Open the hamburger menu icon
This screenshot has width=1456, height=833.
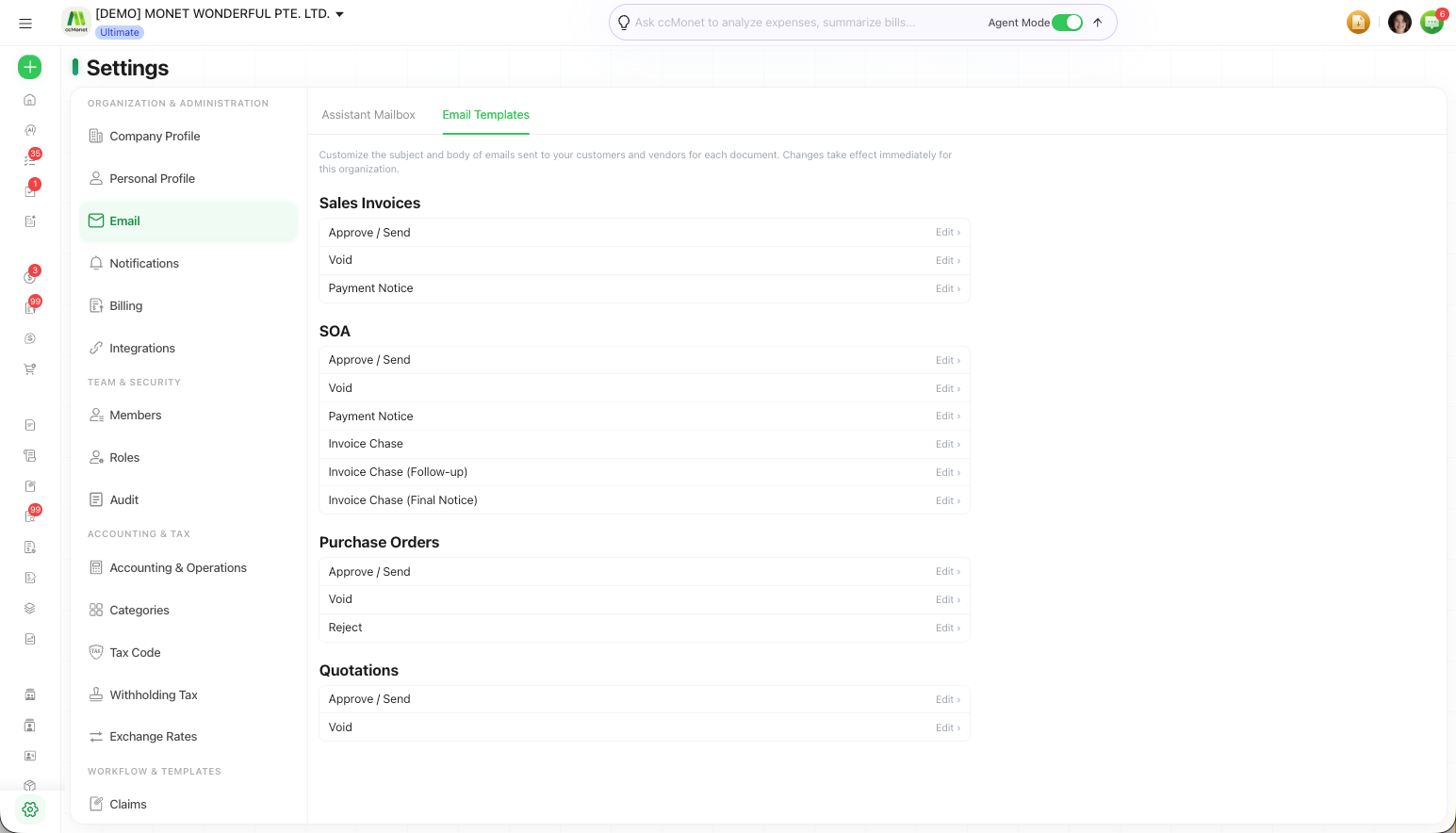(25, 23)
